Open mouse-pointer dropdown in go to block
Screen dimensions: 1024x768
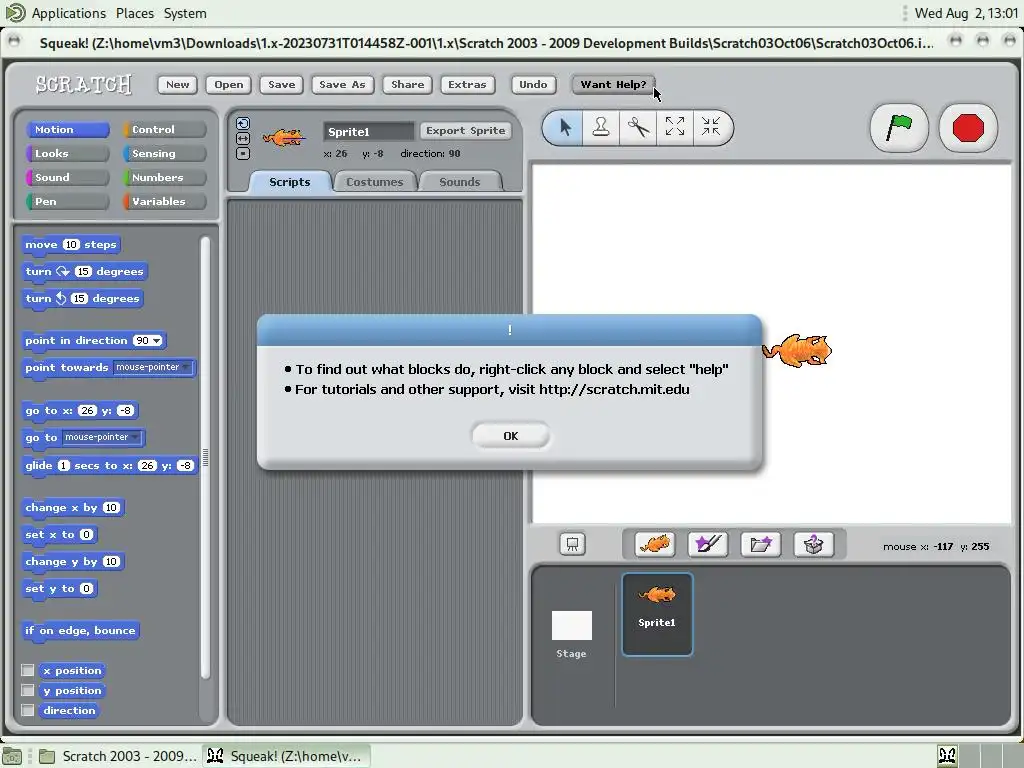pyautogui.click(x=102, y=437)
